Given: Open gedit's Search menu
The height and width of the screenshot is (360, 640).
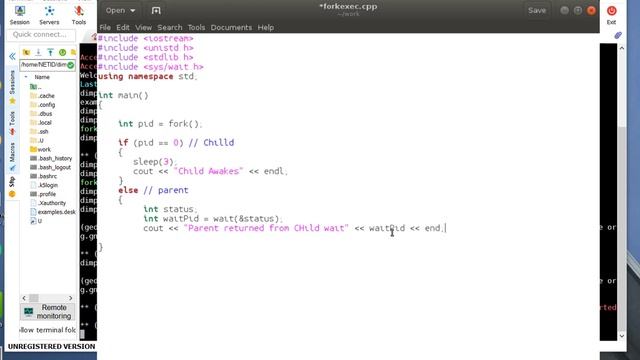Looking at the screenshot, I should click(x=170, y=27).
